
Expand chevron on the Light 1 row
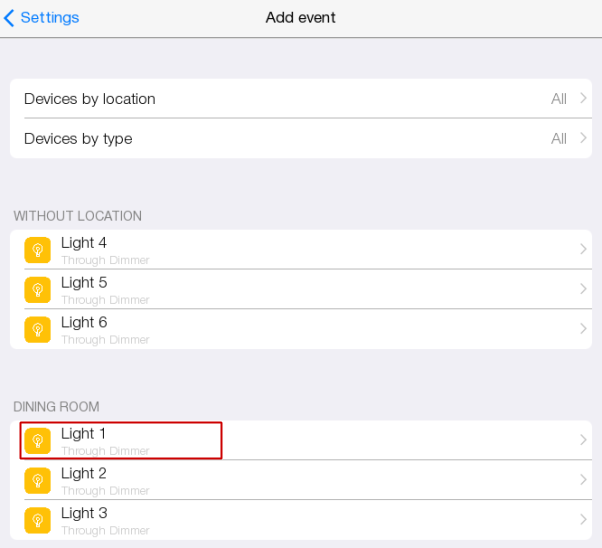pyautogui.click(x=583, y=440)
